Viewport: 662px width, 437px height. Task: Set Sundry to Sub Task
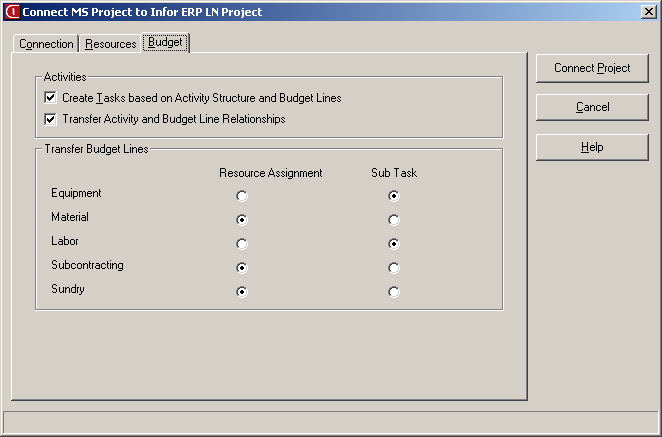tap(394, 292)
